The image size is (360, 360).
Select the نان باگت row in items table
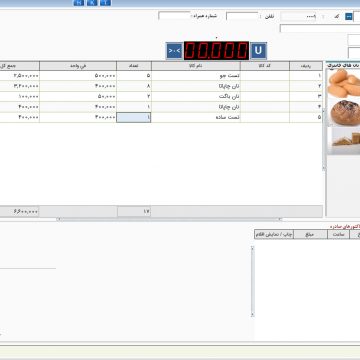pyautogui.click(x=161, y=97)
